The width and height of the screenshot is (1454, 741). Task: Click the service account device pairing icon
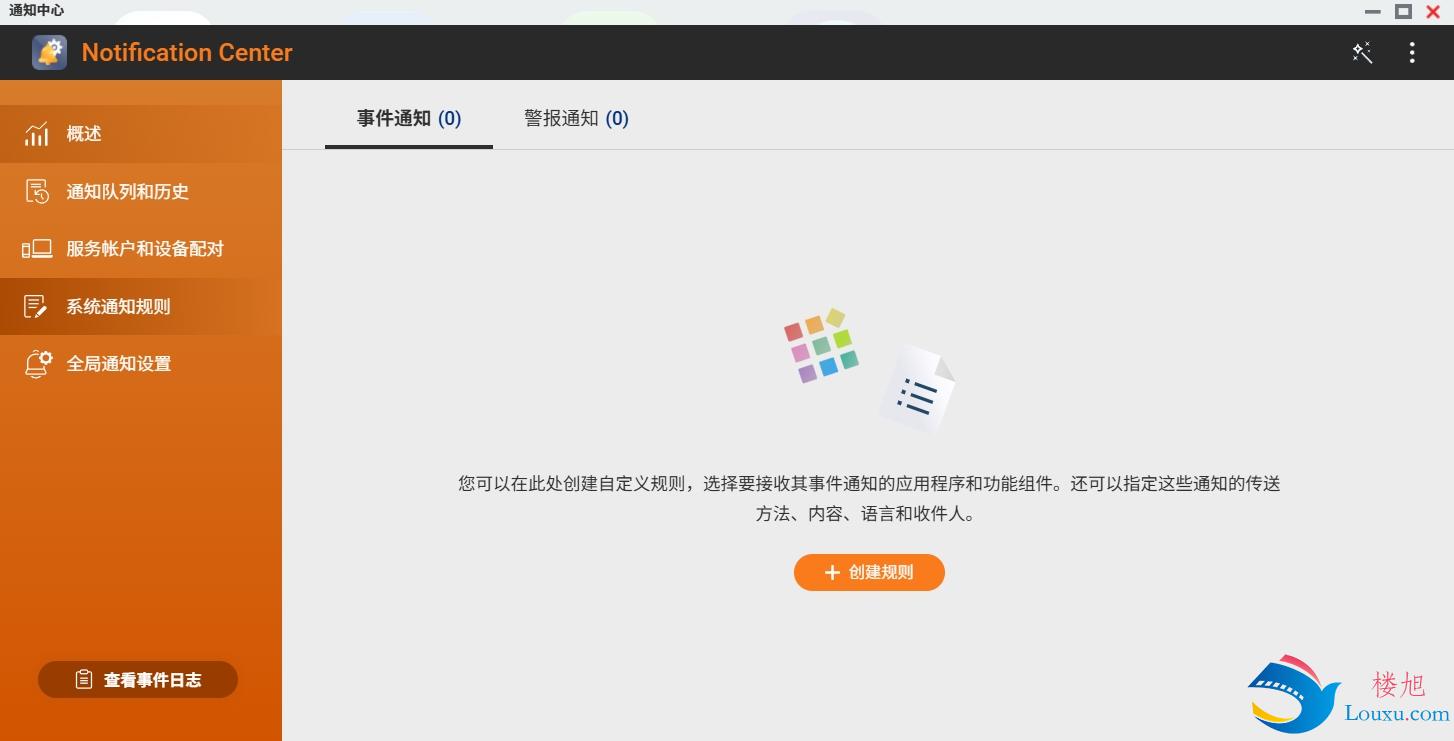tap(37, 249)
